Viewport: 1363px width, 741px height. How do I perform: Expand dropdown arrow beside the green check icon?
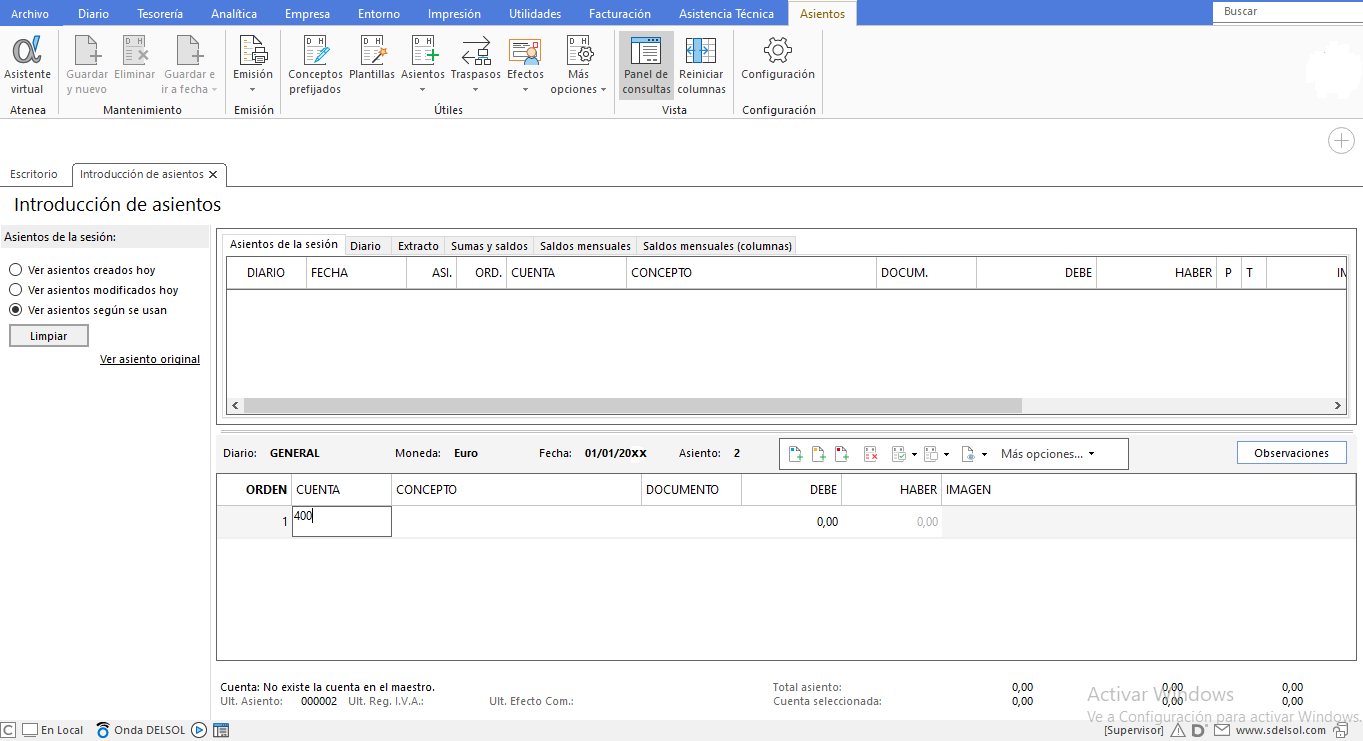click(x=914, y=454)
